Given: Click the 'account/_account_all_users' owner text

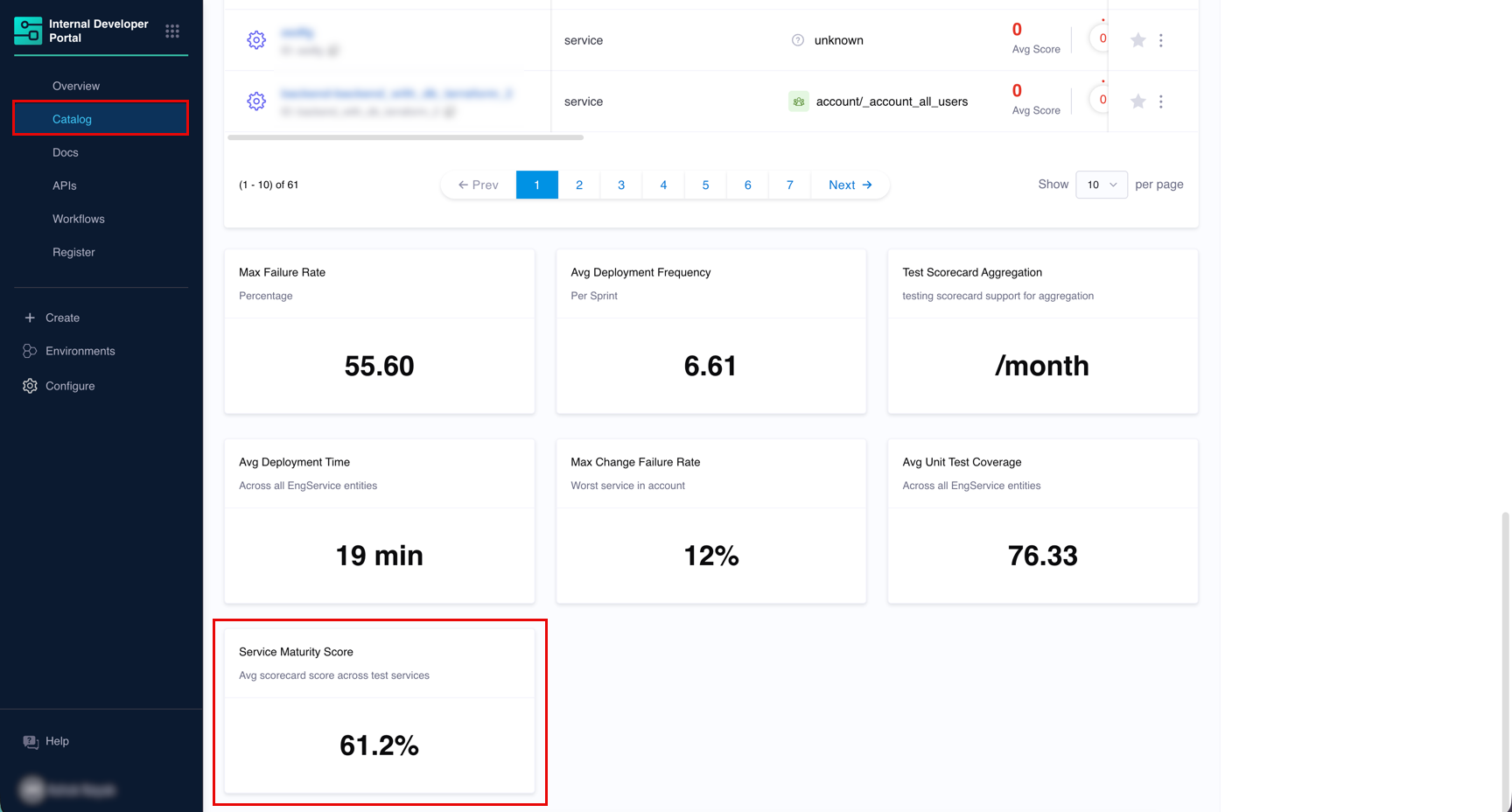Looking at the screenshot, I should click(892, 101).
